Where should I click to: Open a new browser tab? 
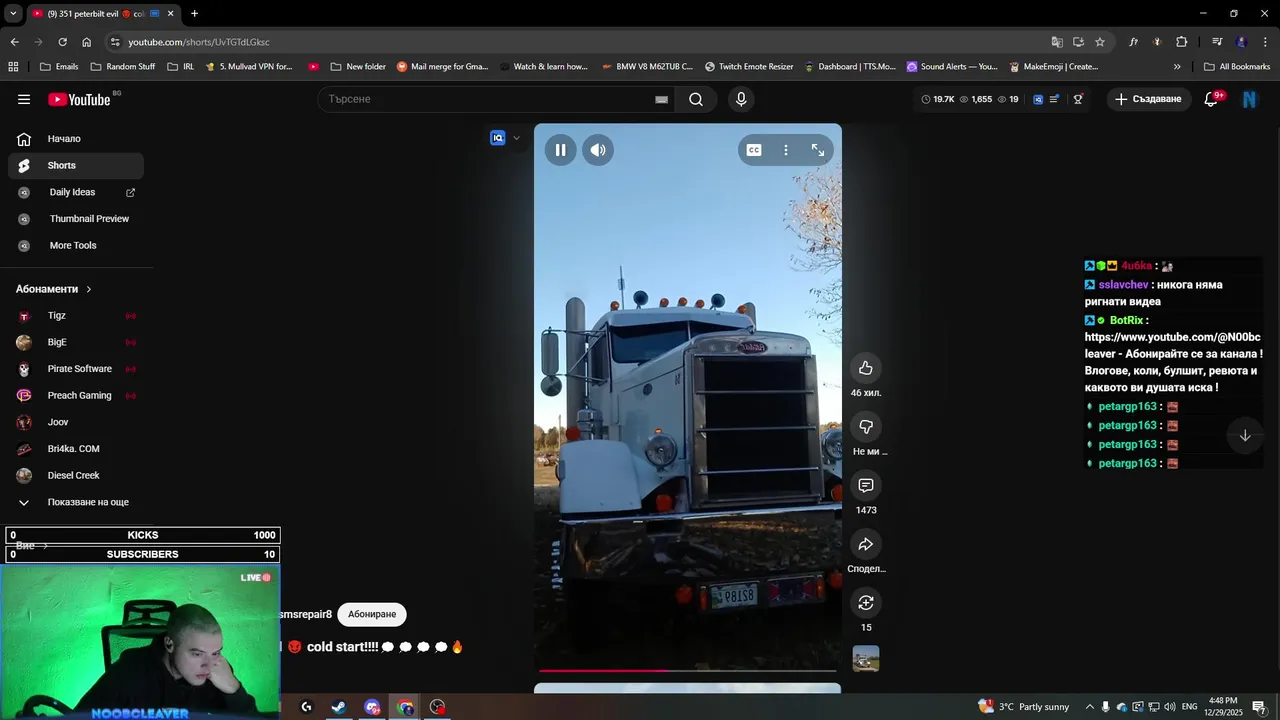[x=194, y=13]
